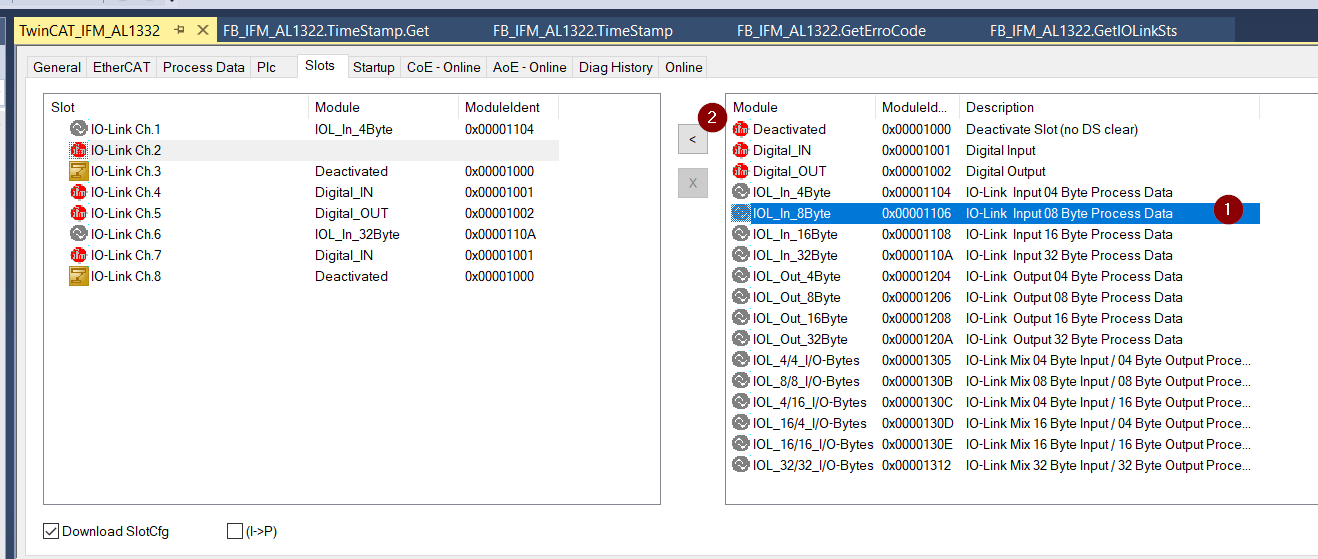Open FB_IFM_AL1322.TimeStamp document tab
The width and height of the screenshot is (1318, 559).
tap(583, 30)
